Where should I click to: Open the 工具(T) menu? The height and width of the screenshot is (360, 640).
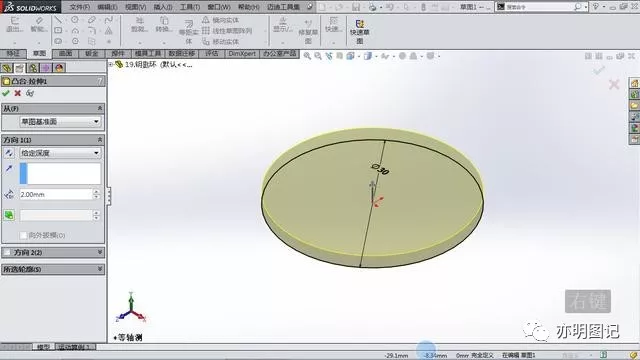click(190, 7)
